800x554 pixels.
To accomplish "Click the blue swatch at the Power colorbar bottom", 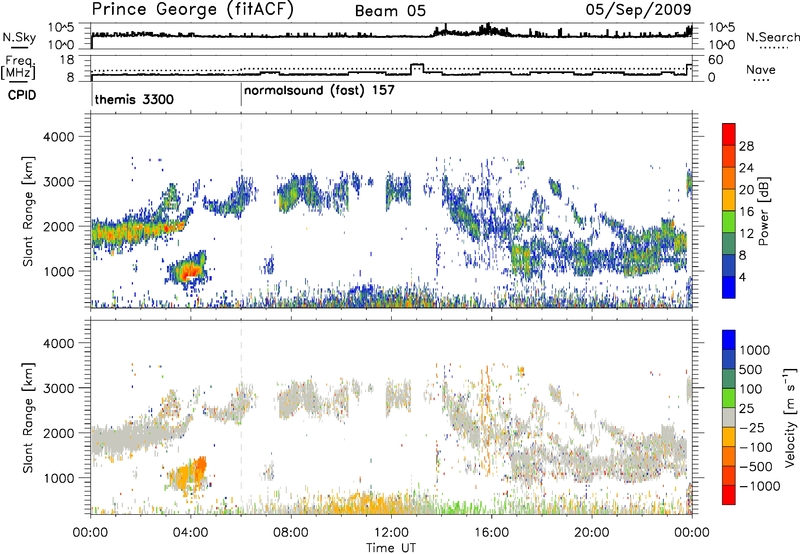I will click(729, 287).
